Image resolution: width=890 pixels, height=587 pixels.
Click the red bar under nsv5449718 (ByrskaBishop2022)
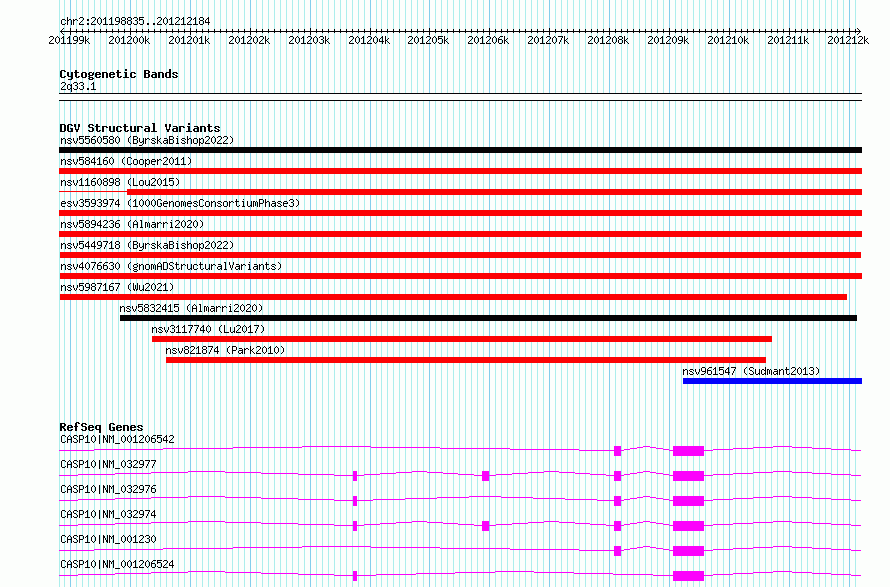(x=460, y=255)
